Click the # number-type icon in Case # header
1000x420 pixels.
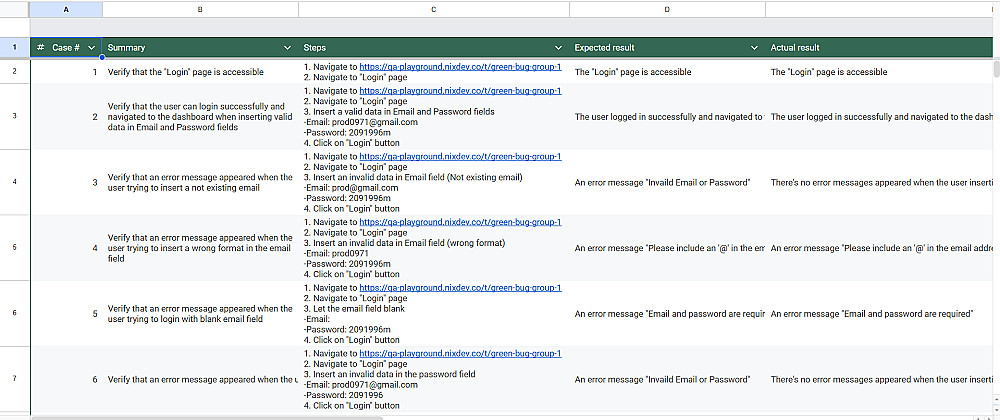tap(40, 48)
